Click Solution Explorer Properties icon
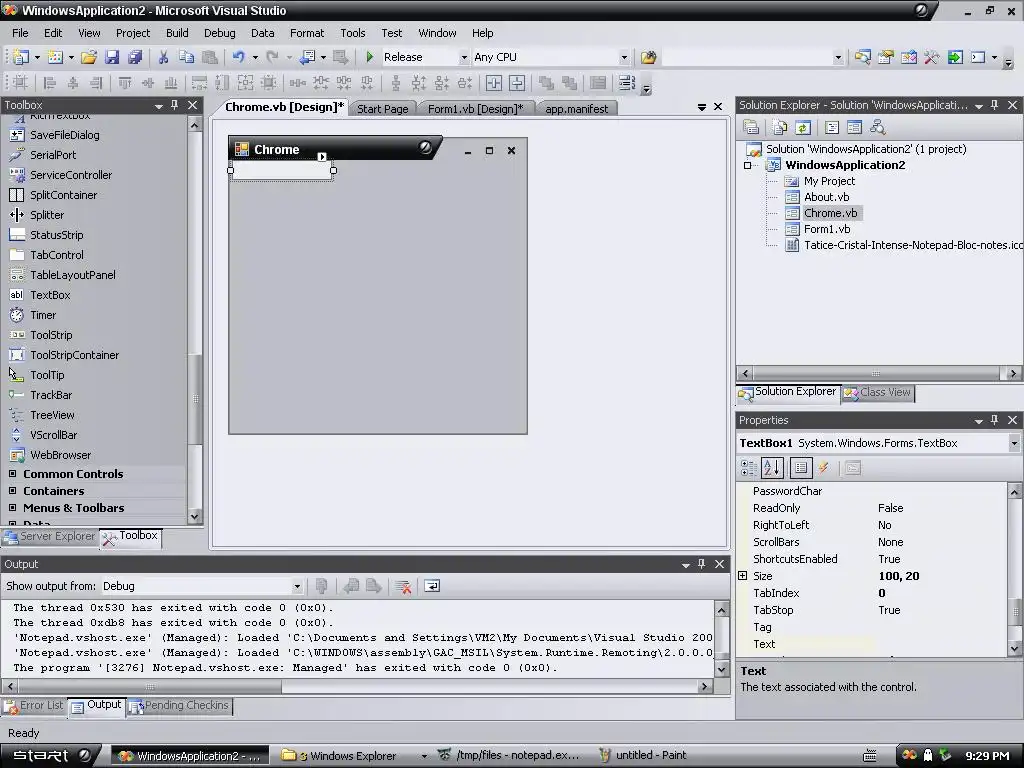This screenshot has width=1024, height=768. (751, 127)
